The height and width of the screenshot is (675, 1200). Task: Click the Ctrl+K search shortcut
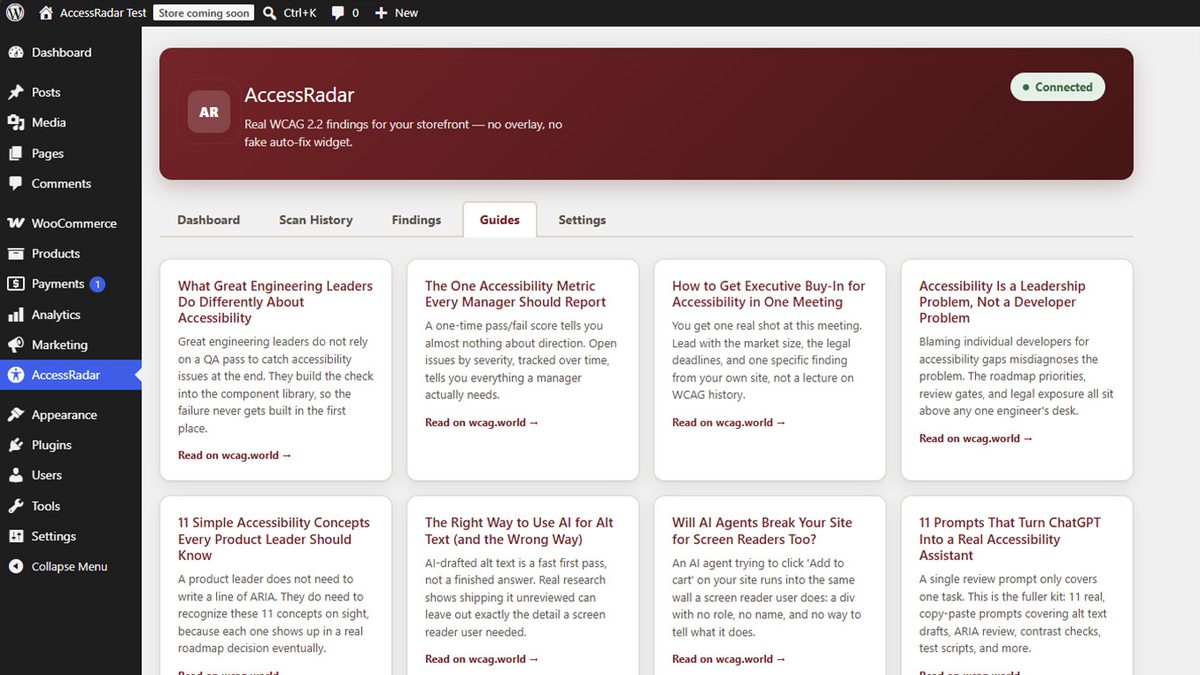[x=300, y=13]
